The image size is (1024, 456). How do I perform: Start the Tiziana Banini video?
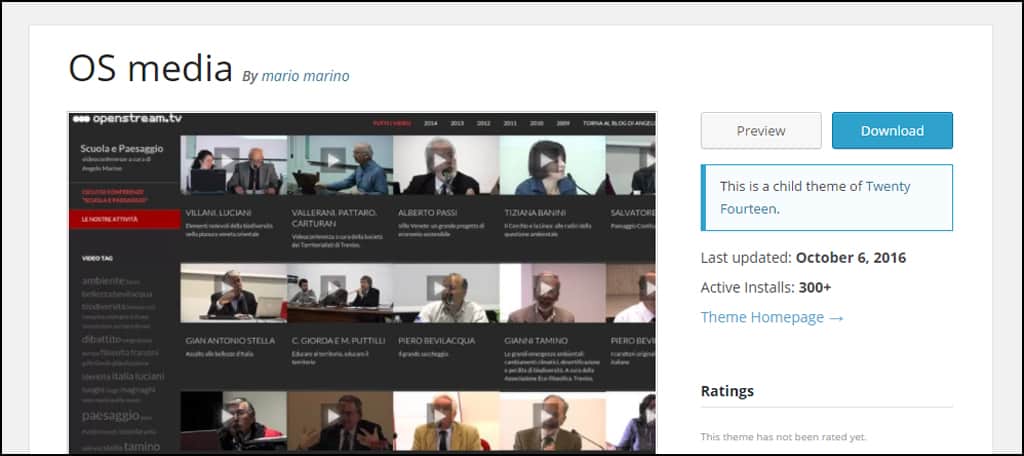(x=546, y=160)
